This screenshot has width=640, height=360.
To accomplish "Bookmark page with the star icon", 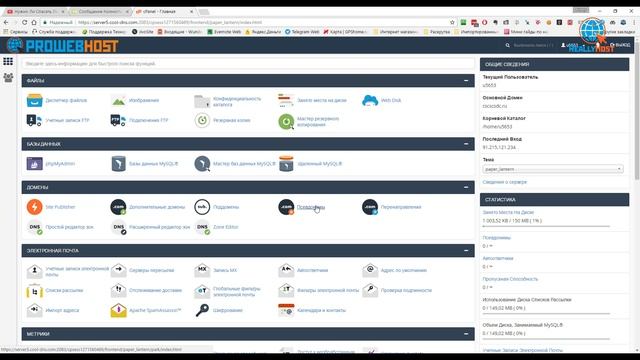I will [x=452, y=22].
